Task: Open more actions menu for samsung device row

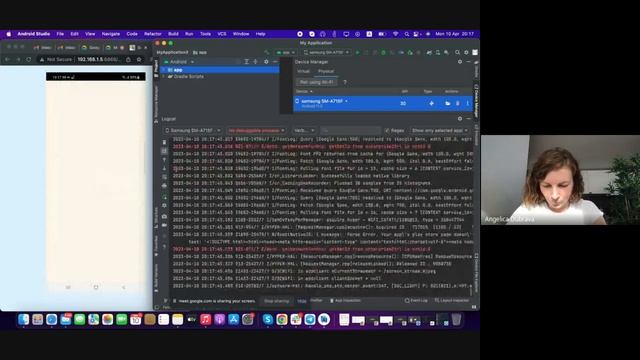Action: [468, 104]
